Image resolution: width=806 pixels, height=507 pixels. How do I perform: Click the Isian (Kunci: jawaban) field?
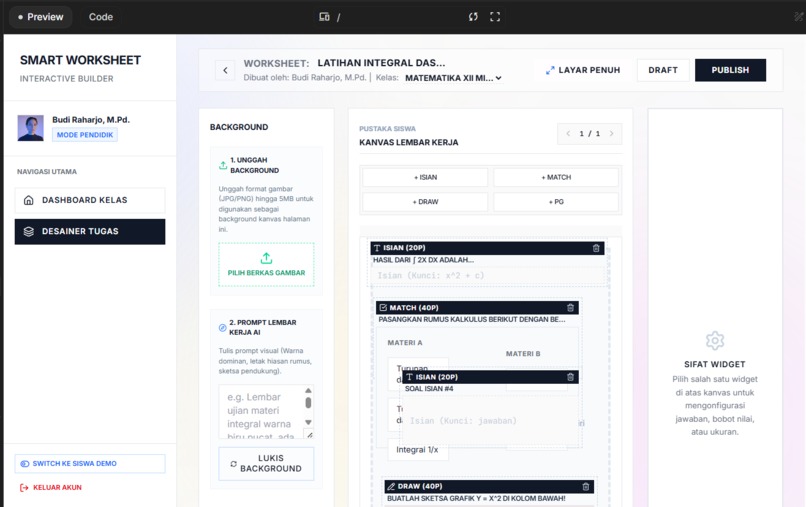tap(491, 421)
